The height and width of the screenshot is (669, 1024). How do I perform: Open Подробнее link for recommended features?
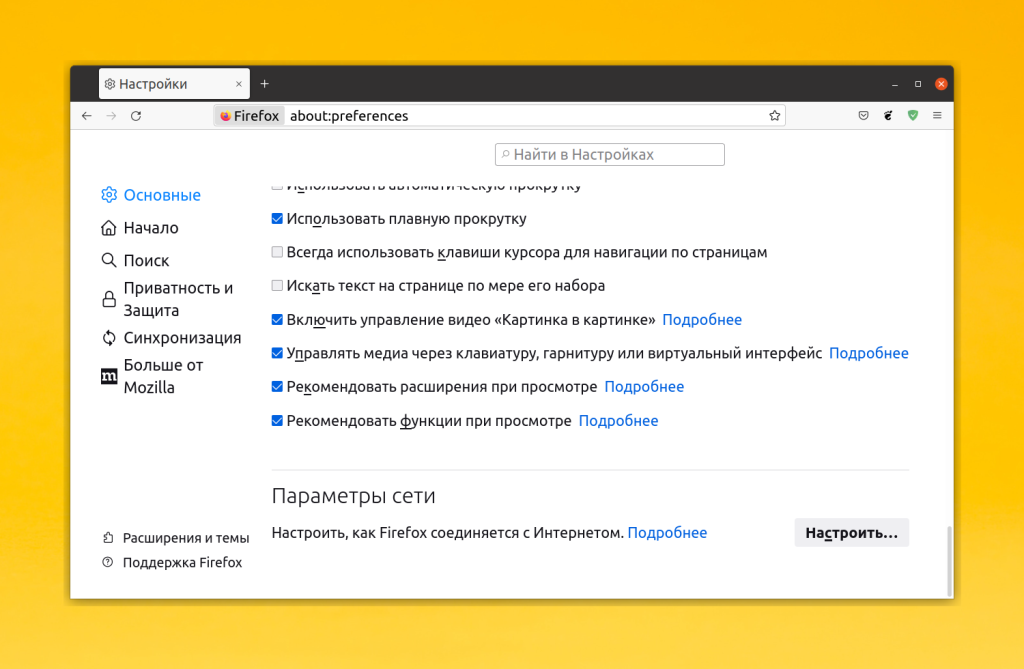pyautogui.click(x=618, y=421)
